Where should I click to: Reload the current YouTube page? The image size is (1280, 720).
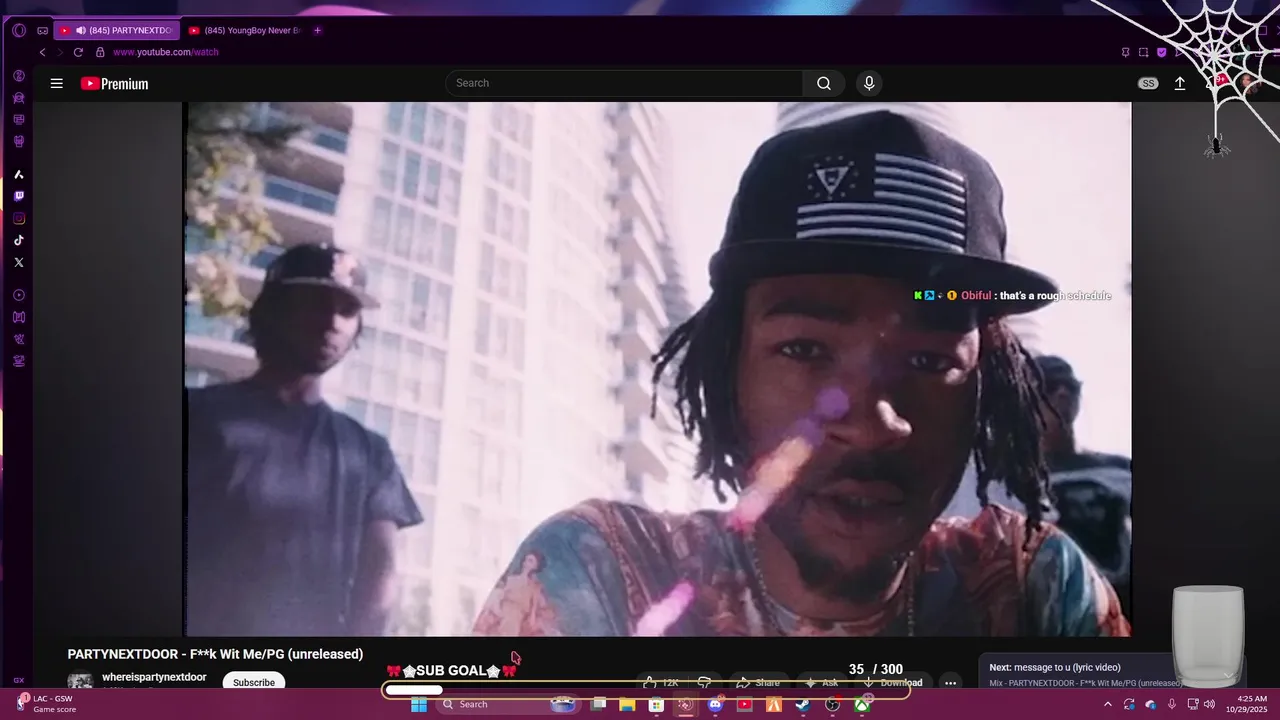[78, 52]
